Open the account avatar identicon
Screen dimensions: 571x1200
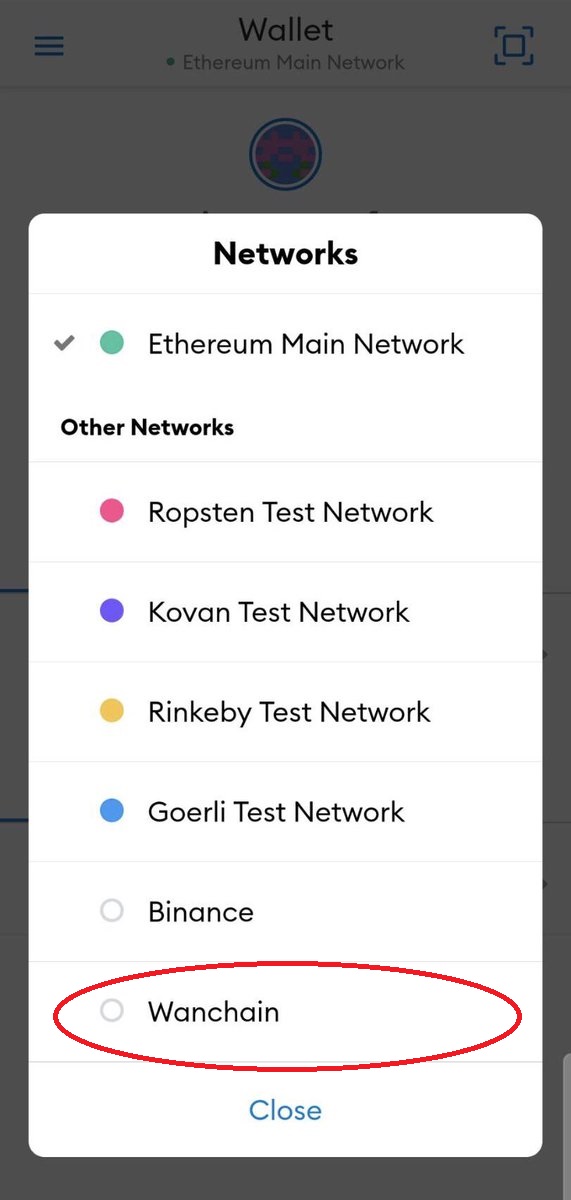point(285,155)
